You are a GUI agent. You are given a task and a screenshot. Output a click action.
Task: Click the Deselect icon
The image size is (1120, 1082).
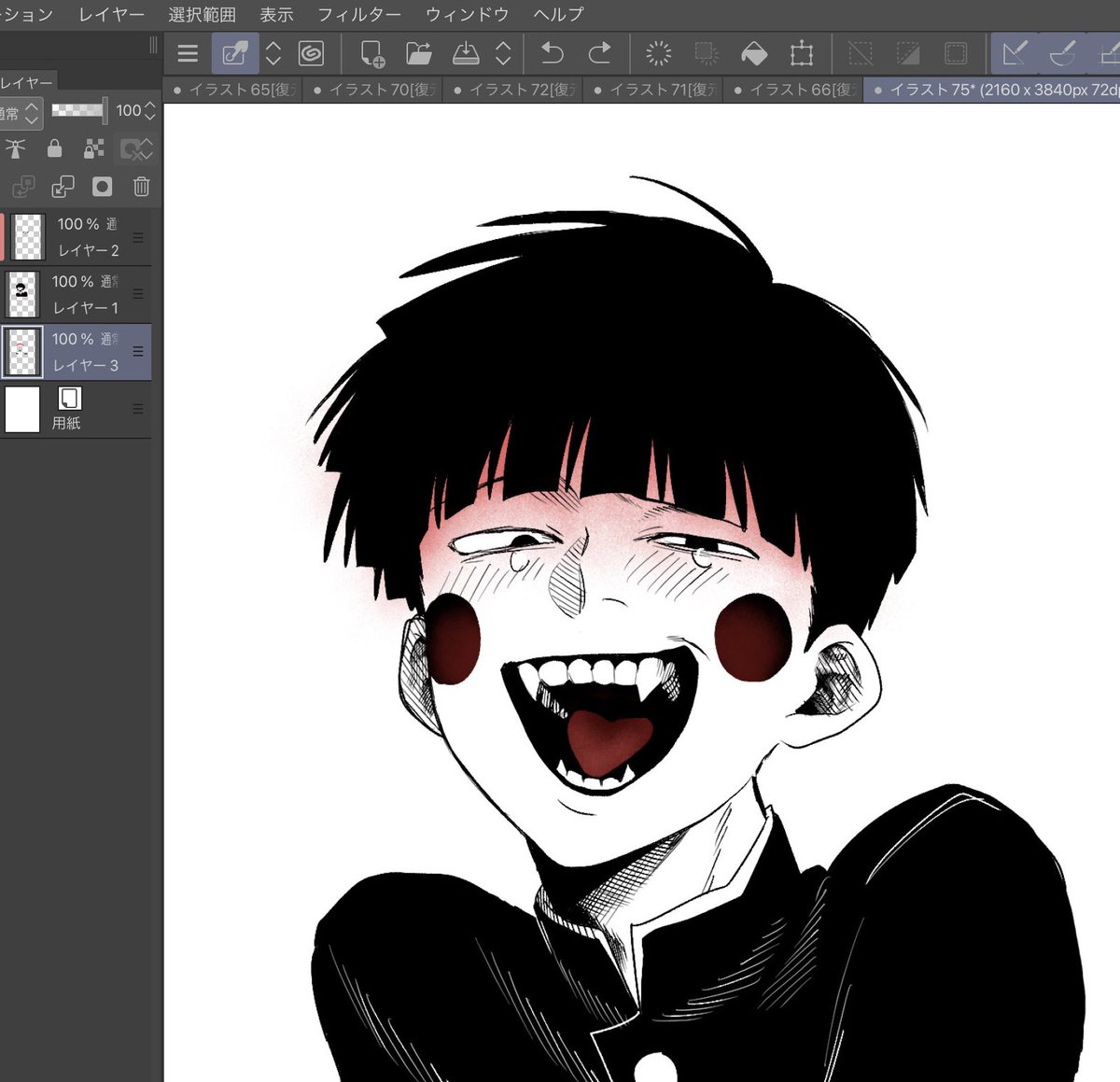(861, 53)
